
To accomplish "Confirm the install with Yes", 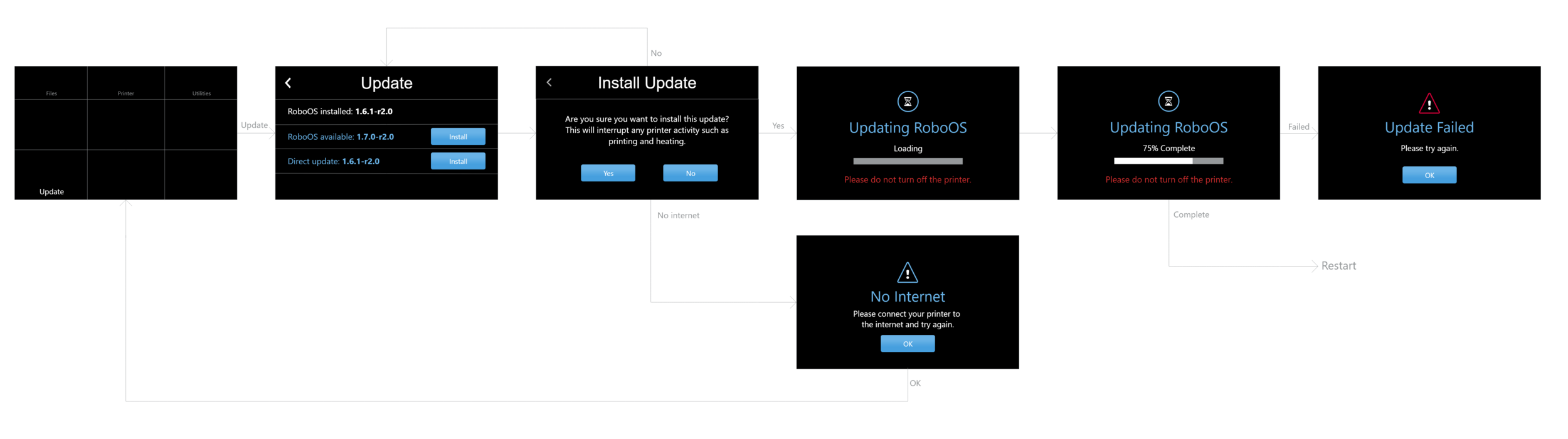I will 608,173.
